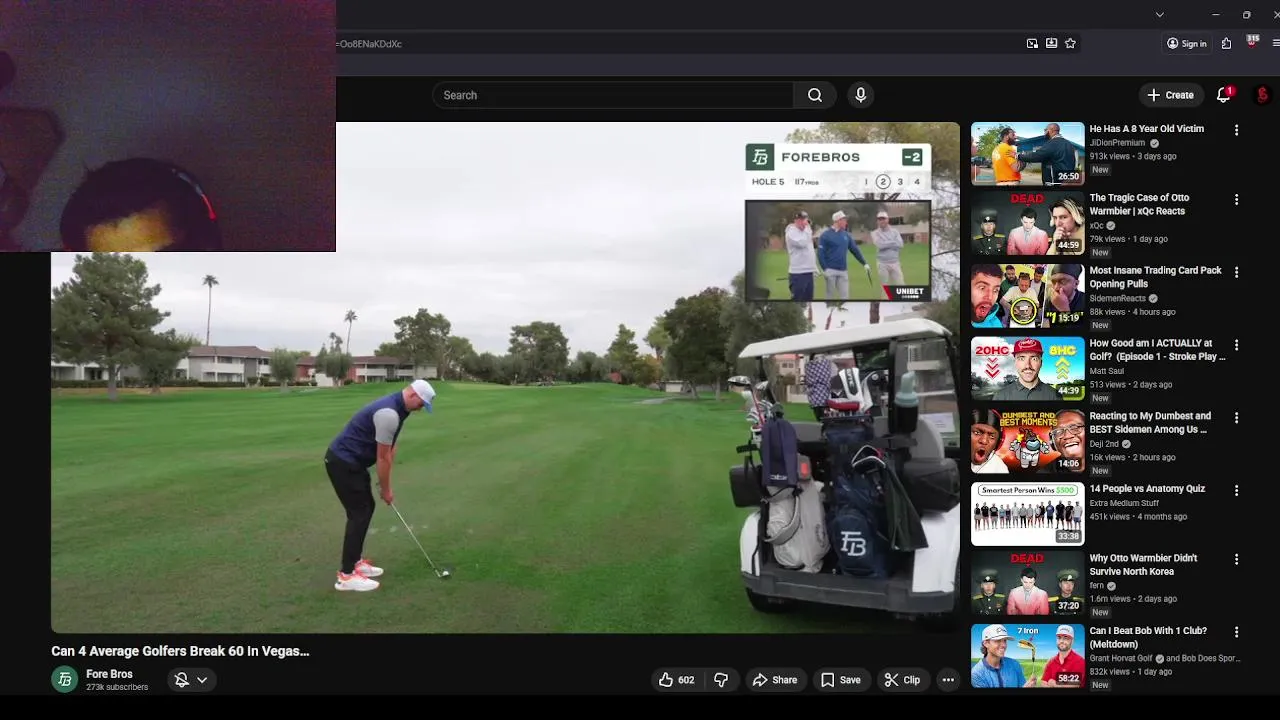Click the Create button
Screen dimensions: 1280x720
[x=1170, y=95]
